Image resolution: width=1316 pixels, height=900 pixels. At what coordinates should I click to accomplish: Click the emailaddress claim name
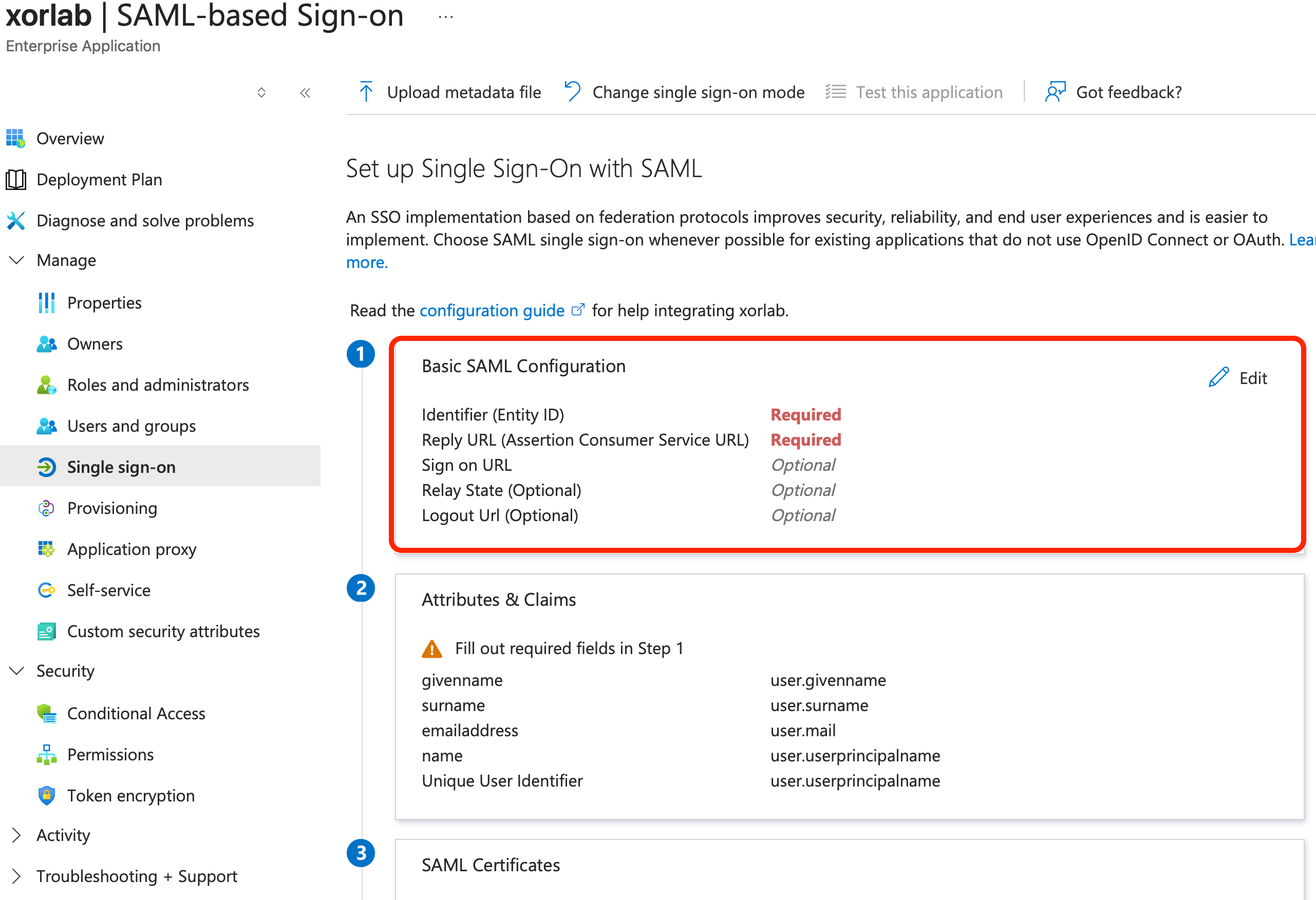click(469, 730)
